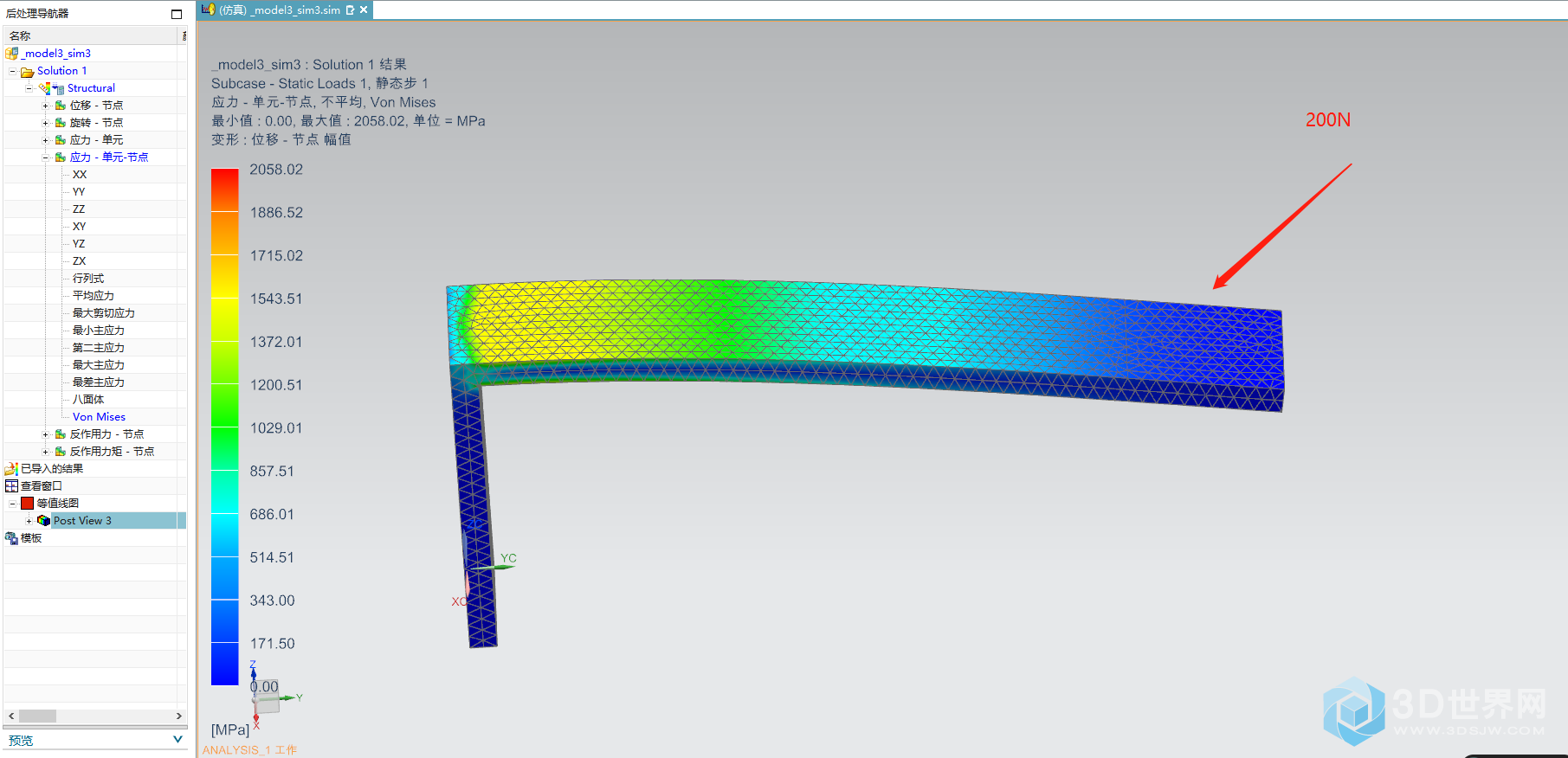1568x758 pixels.
Task: Click the 模板 template icon
Action: tap(11, 538)
